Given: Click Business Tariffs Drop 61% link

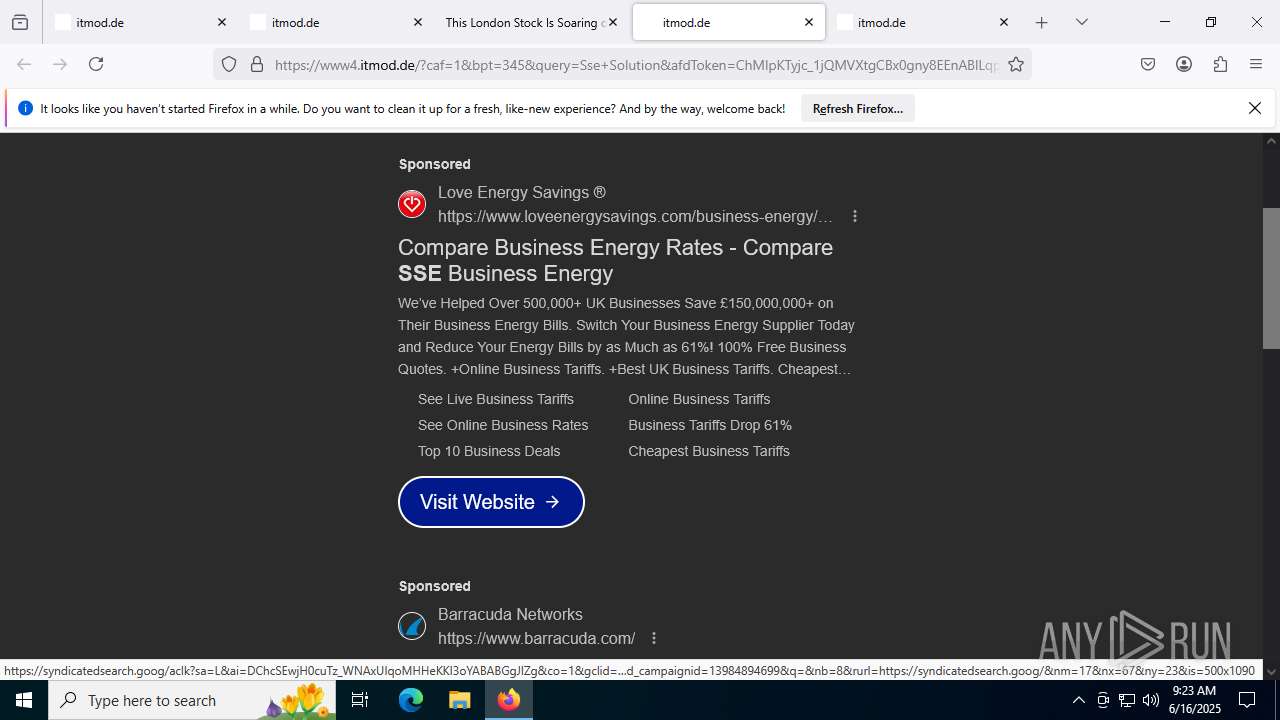Looking at the screenshot, I should [710, 425].
